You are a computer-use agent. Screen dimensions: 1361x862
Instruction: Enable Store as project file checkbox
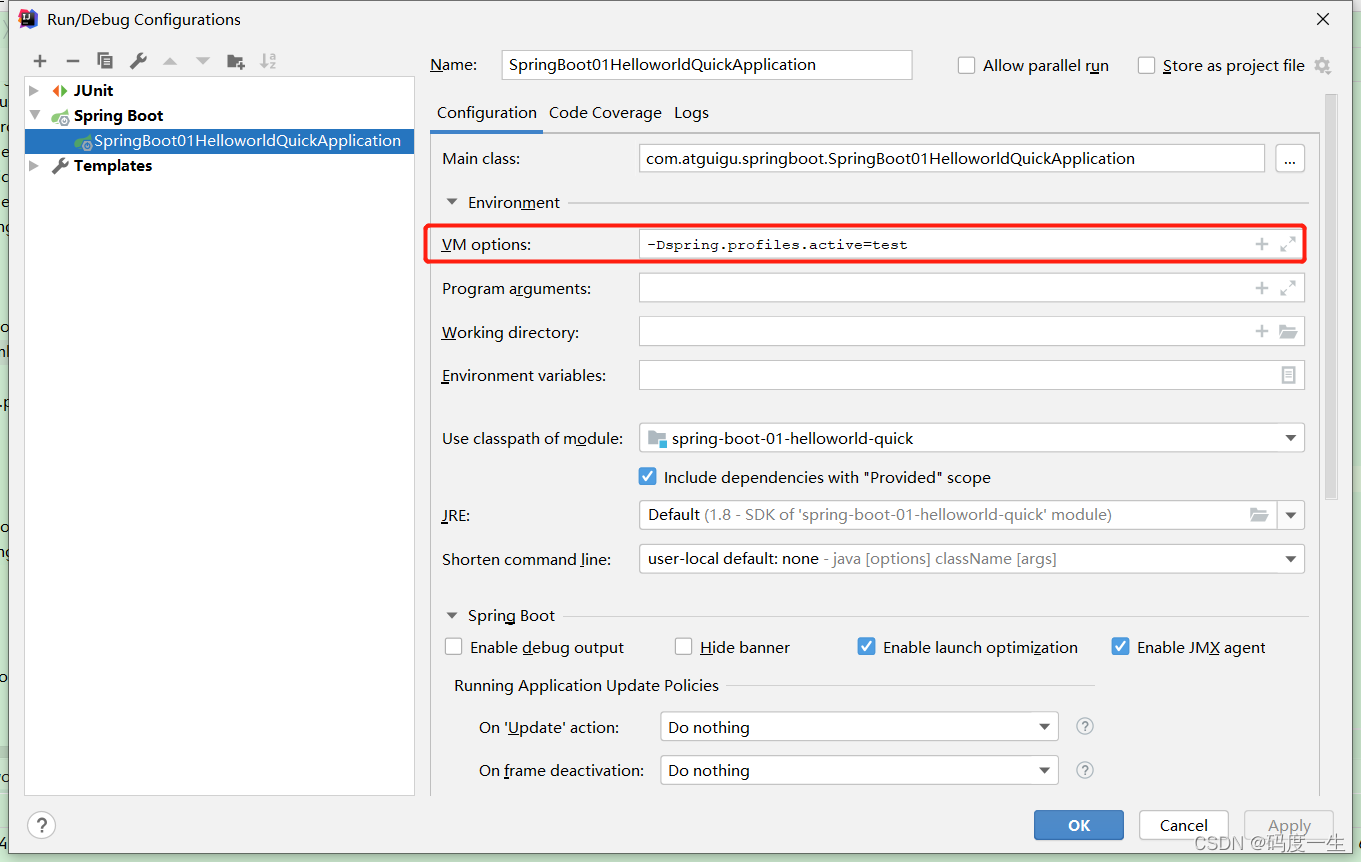[x=1146, y=66]
